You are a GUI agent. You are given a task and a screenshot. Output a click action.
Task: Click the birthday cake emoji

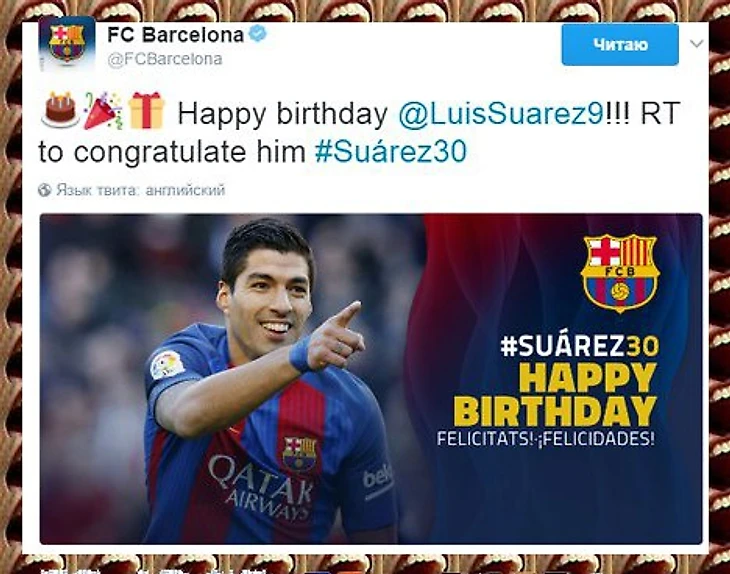[x=60, y=111]
